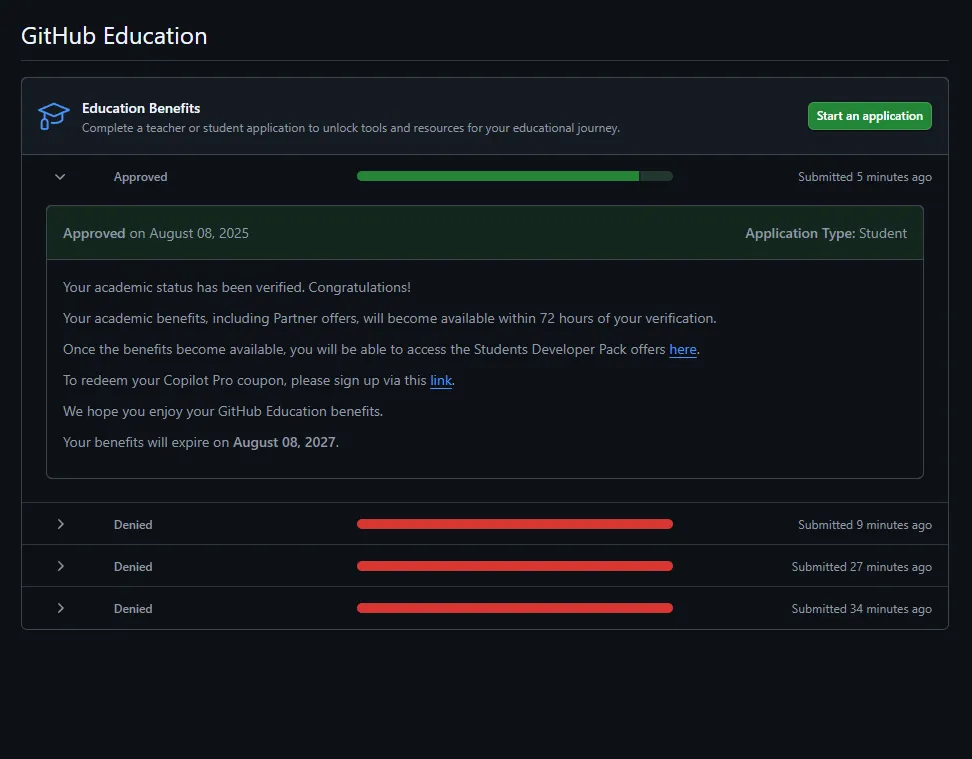The height and width of the screenshot is (759, 972).
Task: Click the 'Approved on August 08, 2025' header
Action: [156, 233]
